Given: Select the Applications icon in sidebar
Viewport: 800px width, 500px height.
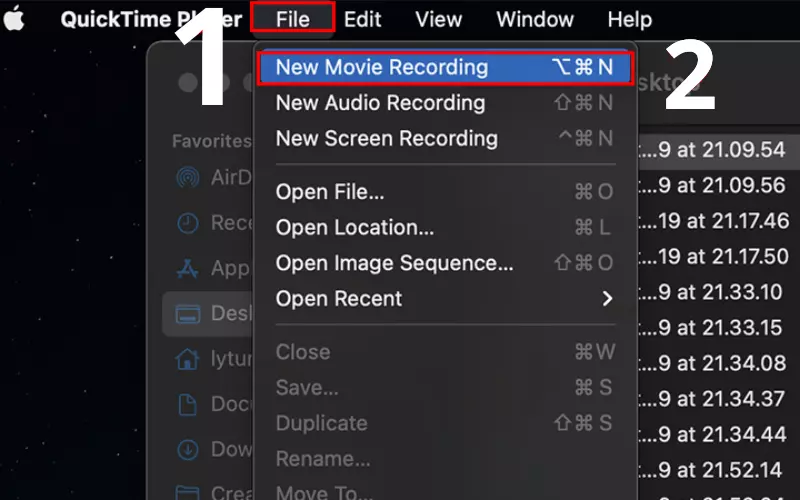Looking at the screenshot, I should 187,268.
